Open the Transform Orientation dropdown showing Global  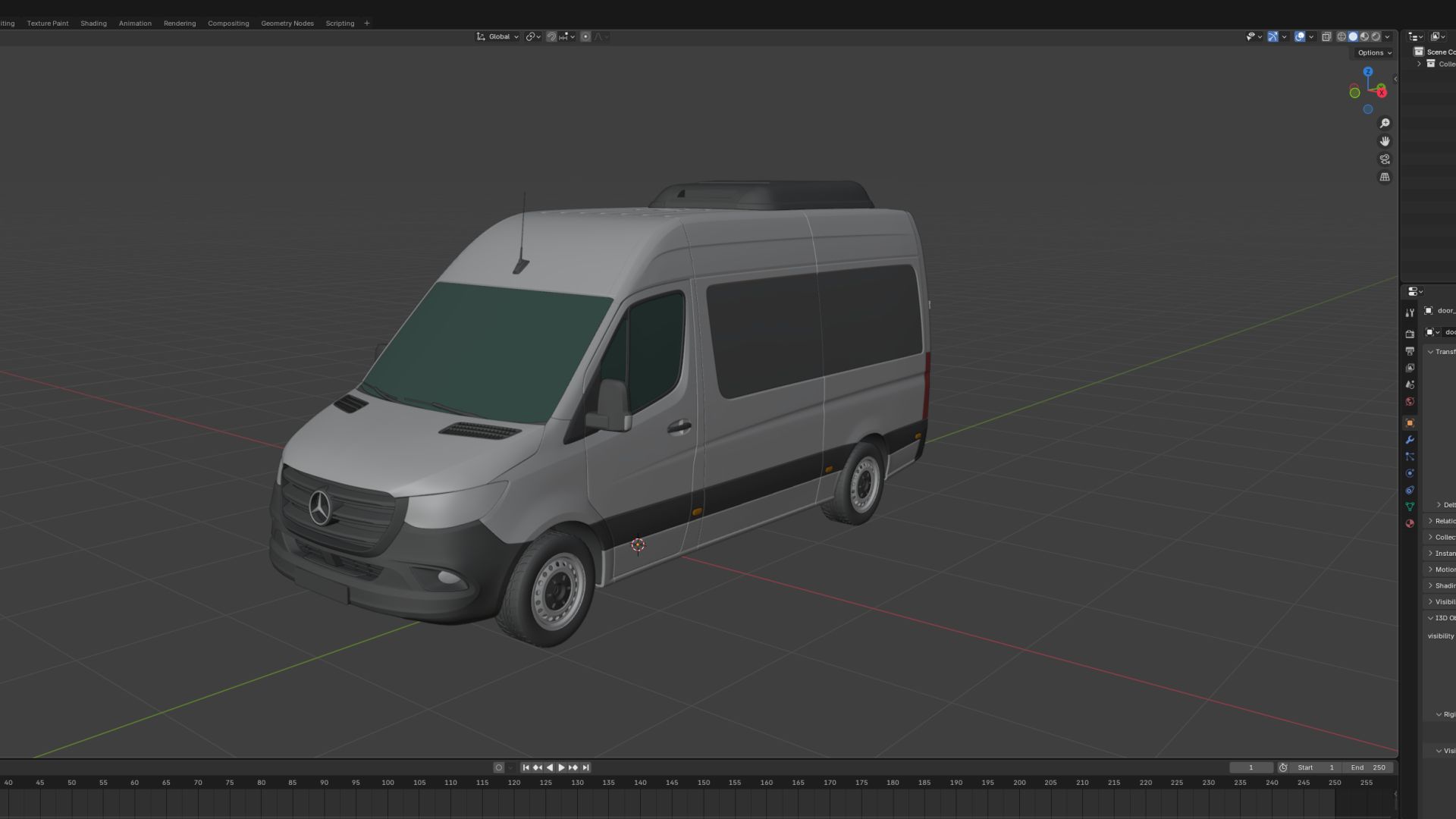497,36
